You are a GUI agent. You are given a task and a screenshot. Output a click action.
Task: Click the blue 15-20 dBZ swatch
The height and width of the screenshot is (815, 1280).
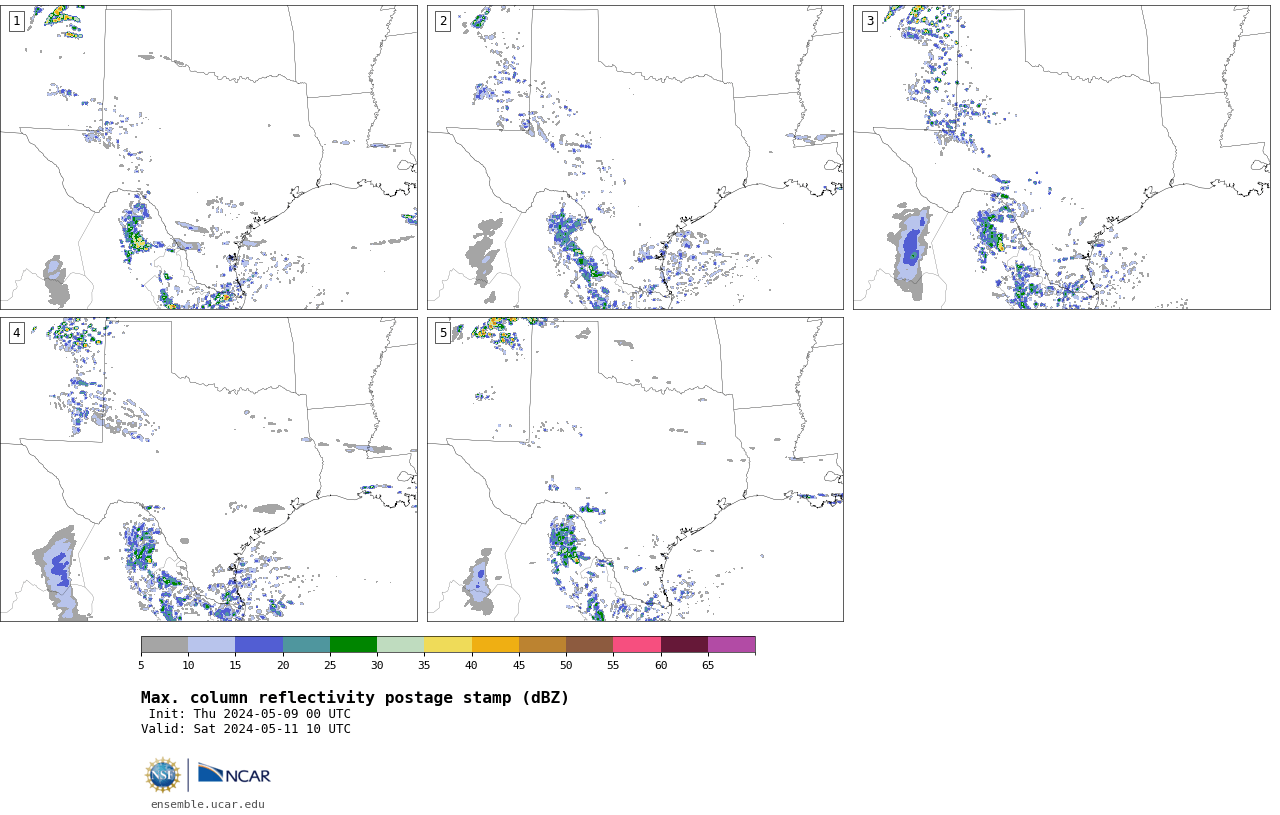click(x=259, y=644)
